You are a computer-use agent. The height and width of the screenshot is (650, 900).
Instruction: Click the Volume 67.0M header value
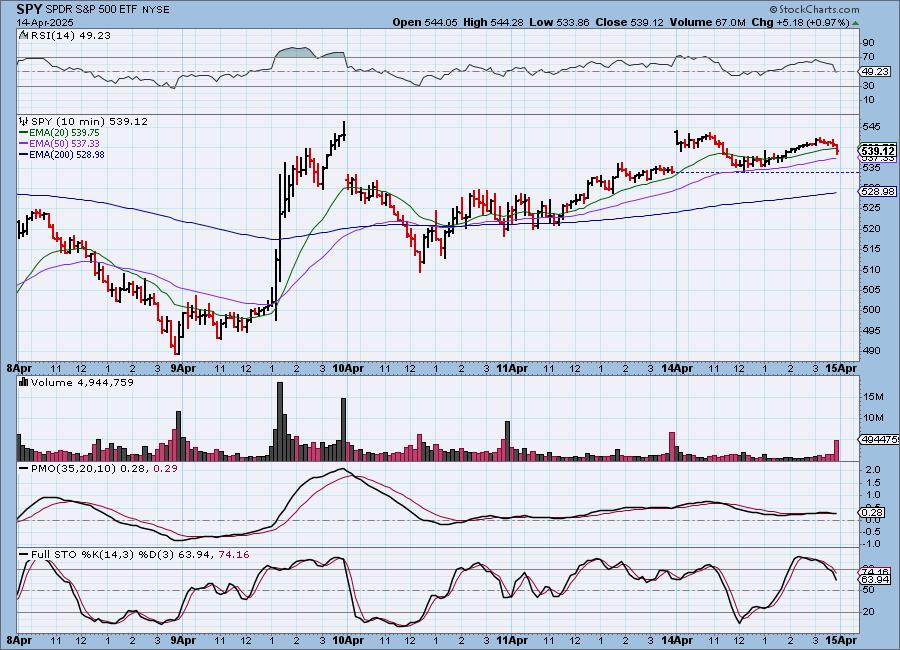[x=707, y=22]
